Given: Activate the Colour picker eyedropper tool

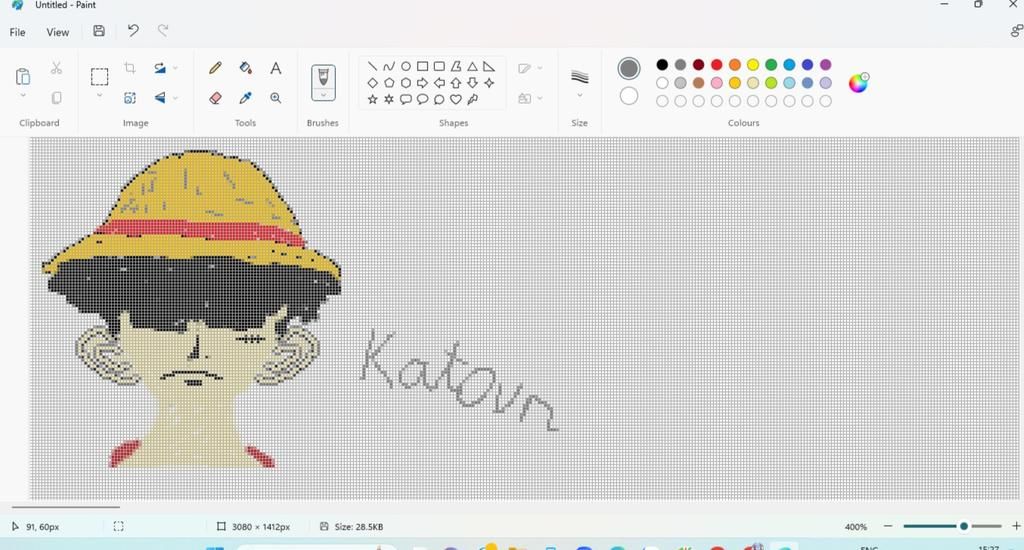Looking at the screenshot, I should (246, 98).
